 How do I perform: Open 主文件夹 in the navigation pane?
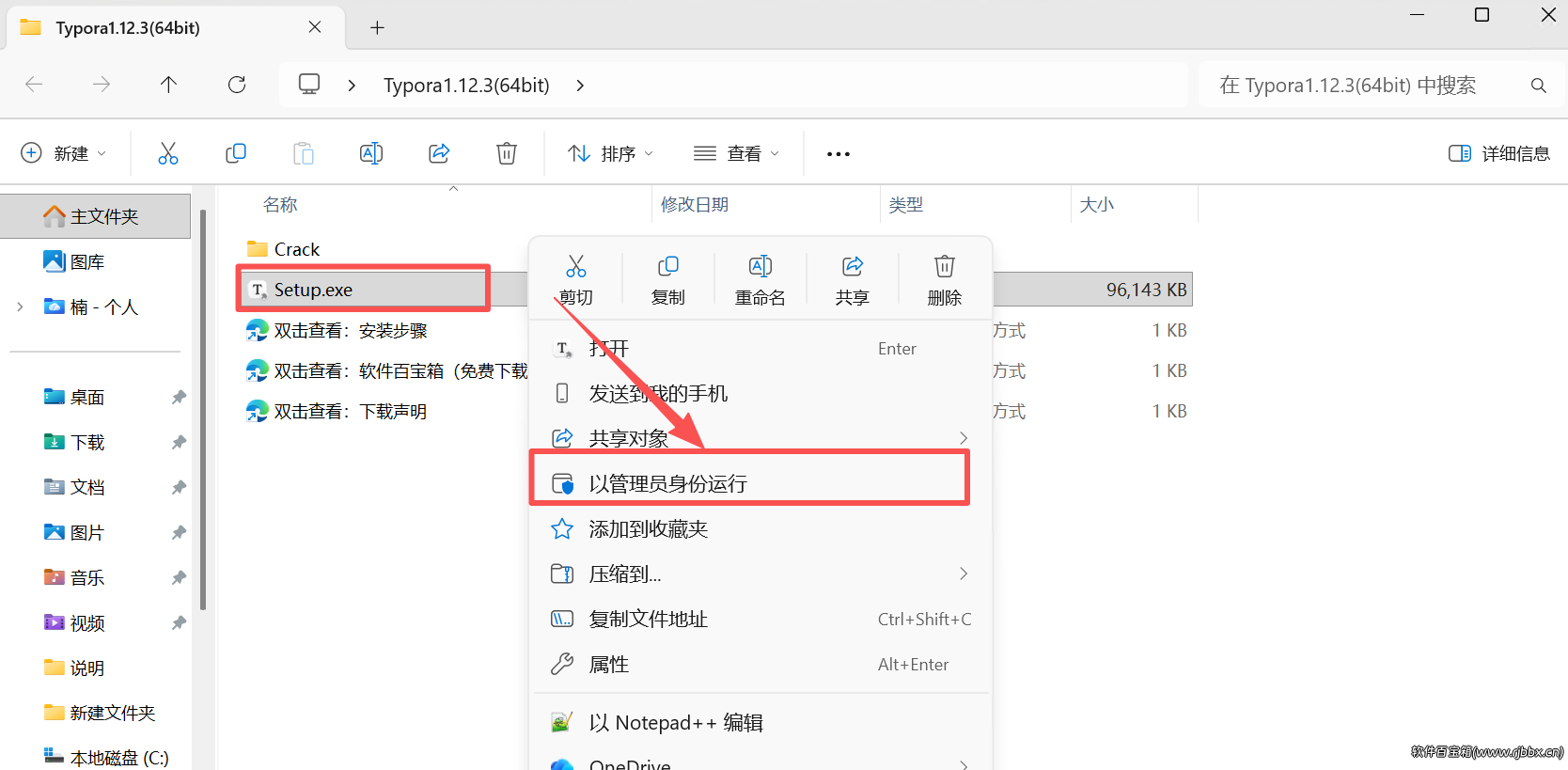95,216
